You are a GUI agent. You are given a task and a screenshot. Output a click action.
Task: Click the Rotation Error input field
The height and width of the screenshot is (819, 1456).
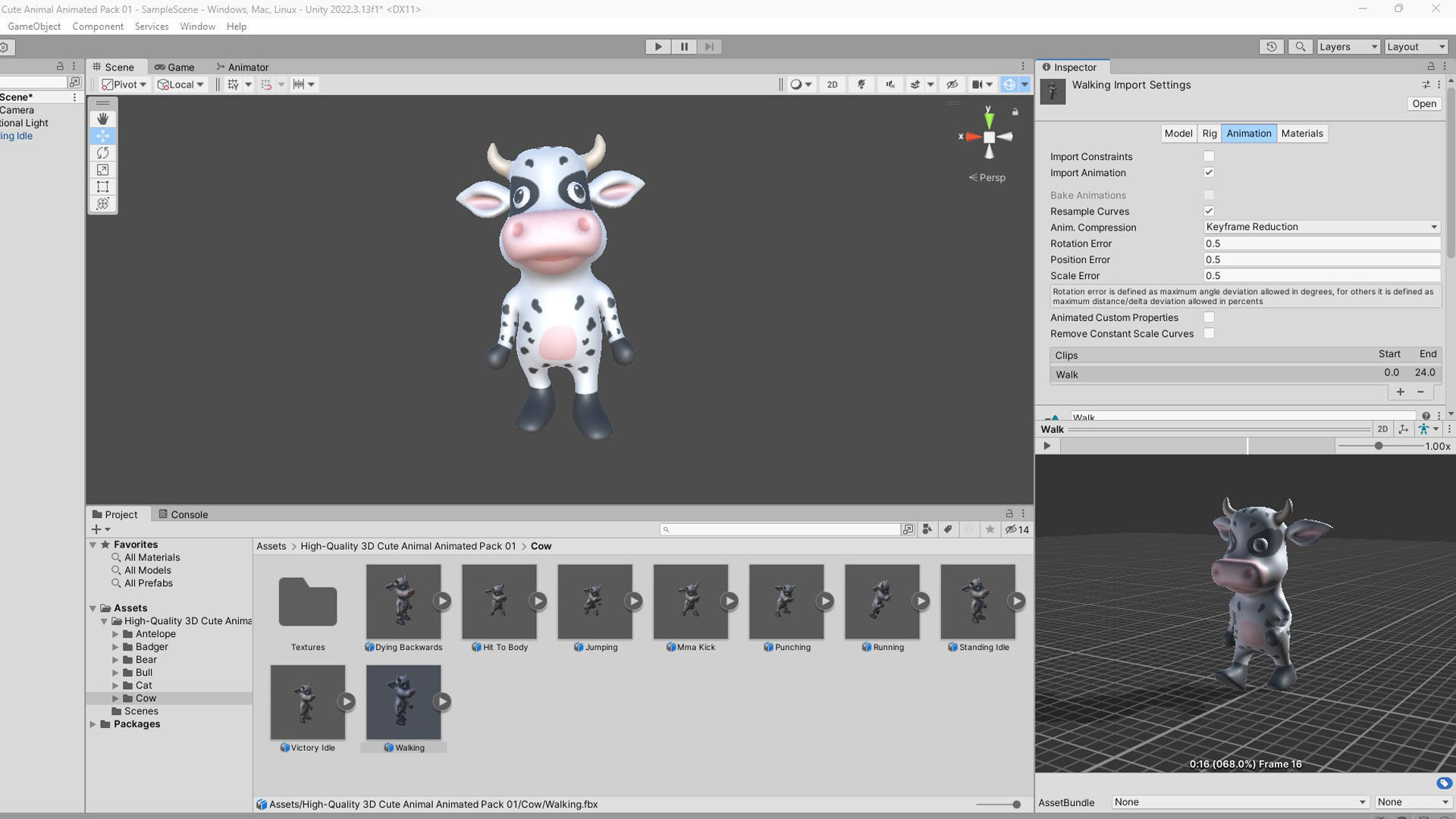coord(1322,243)
